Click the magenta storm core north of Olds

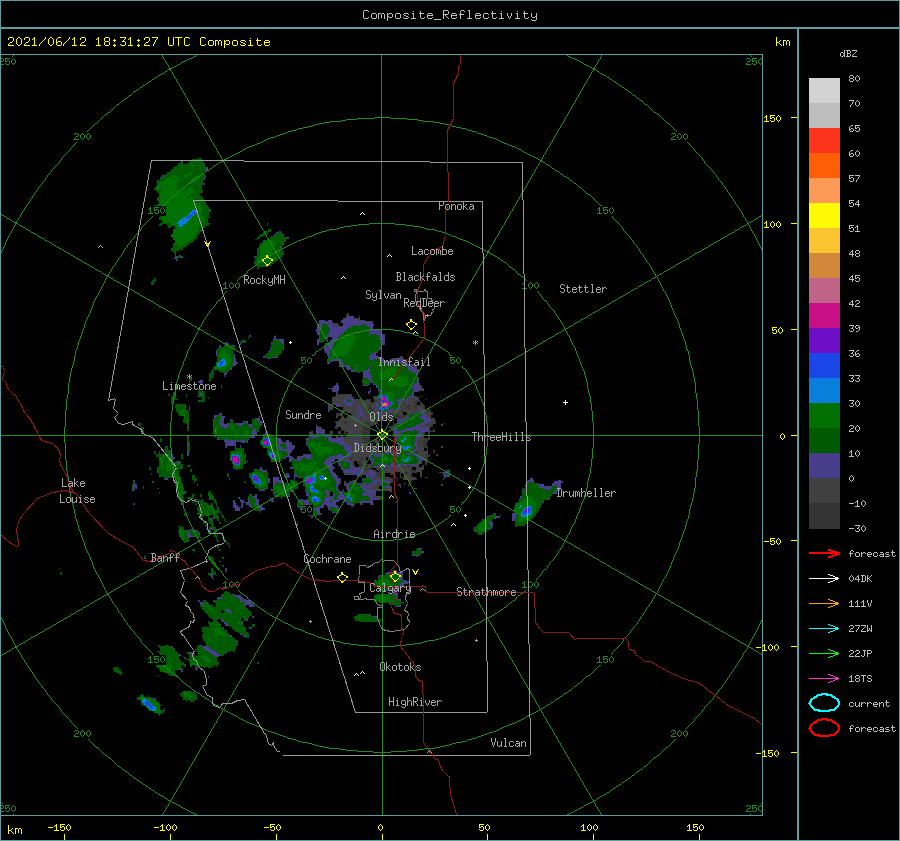click(385, 401)
